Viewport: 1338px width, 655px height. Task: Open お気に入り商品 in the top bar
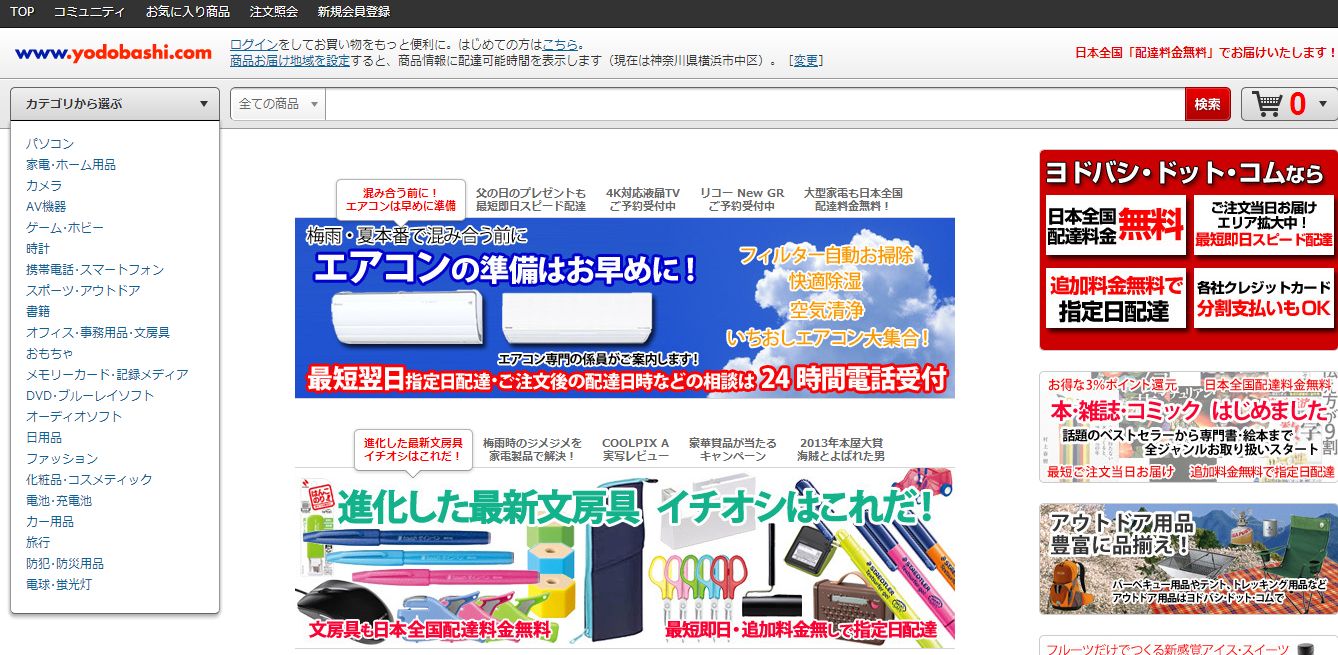(188, 12)
